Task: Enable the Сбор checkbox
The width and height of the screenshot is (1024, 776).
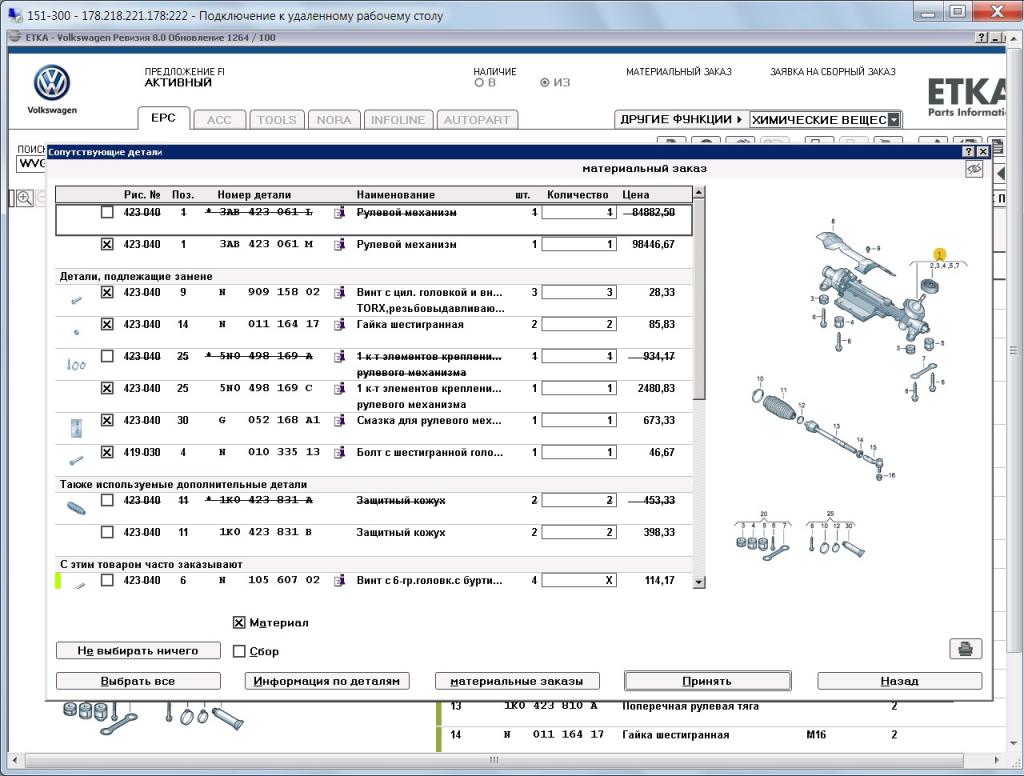Action: (x=239, y=651)
